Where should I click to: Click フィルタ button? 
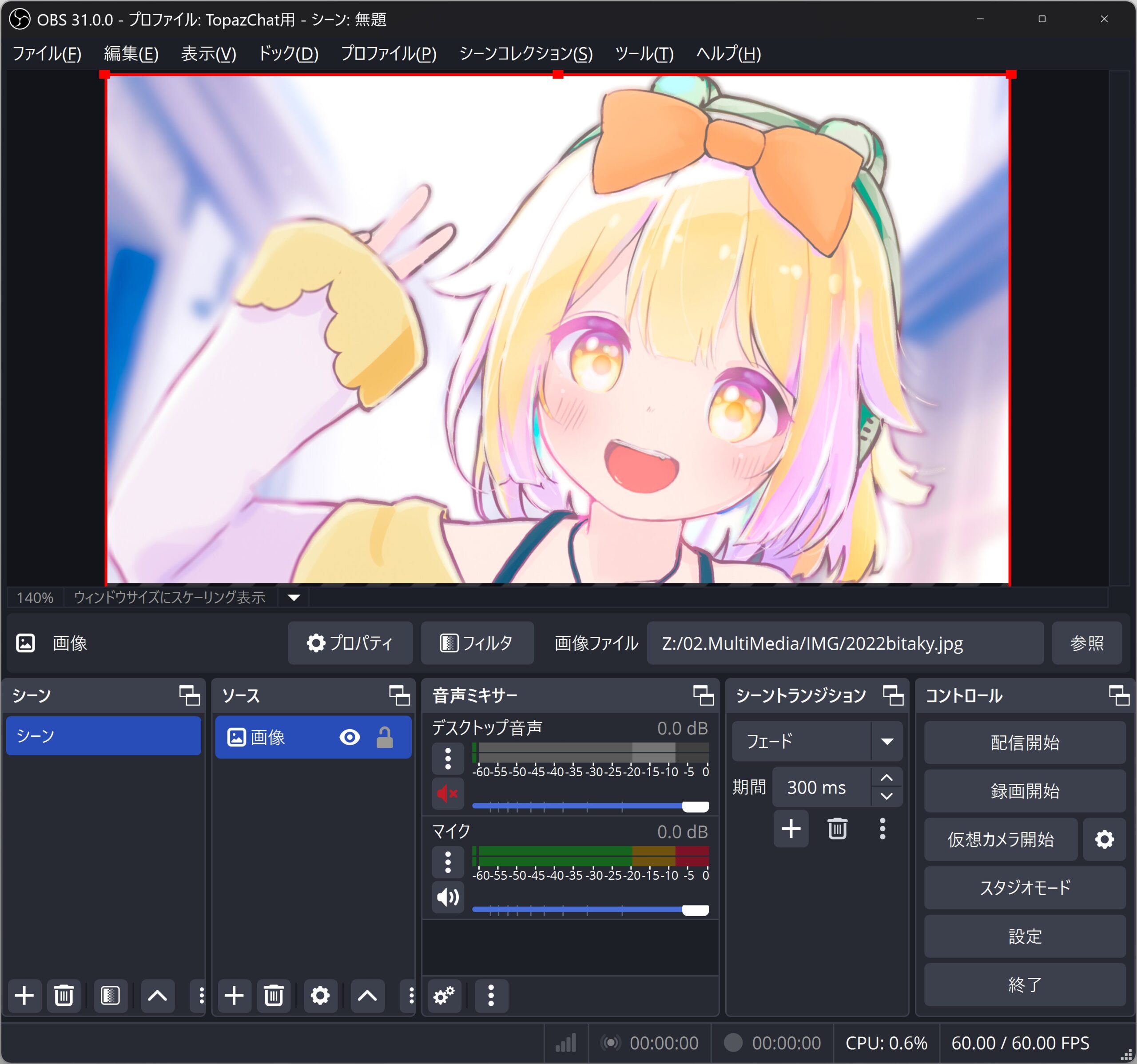click(x=477, y=643)
